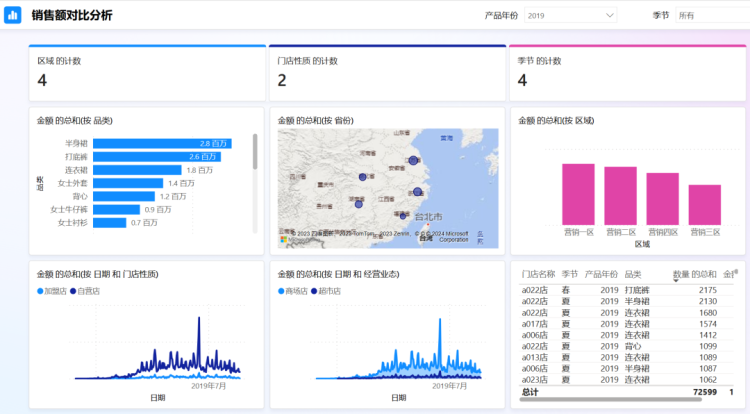Toggle 自营店 legend item in line chart
Viewport: 750px width, 414px height.
coord(87,291)
